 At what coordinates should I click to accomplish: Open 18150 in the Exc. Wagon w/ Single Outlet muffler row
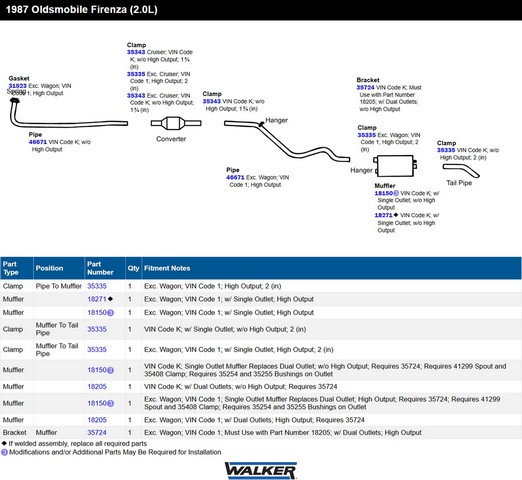point(97,313)
